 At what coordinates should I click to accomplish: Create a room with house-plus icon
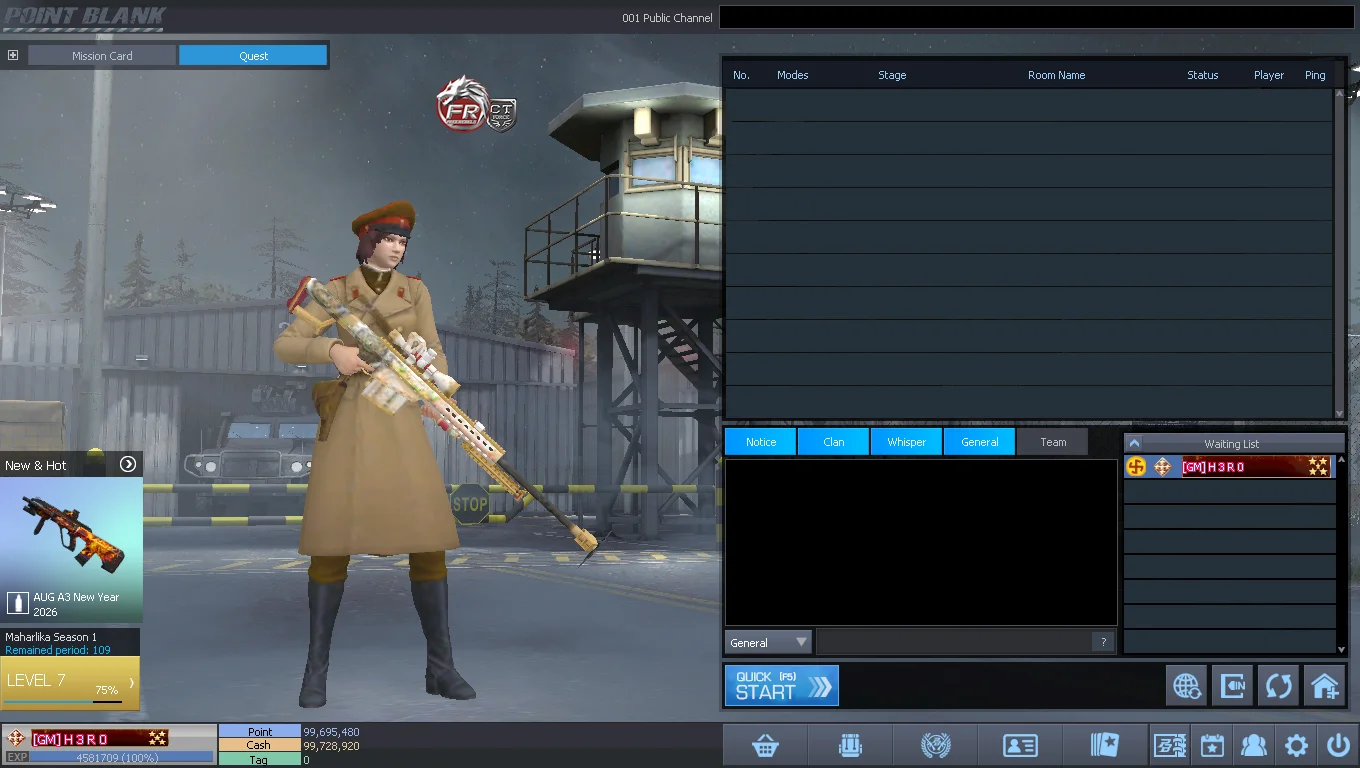(x=1325, y=686)
